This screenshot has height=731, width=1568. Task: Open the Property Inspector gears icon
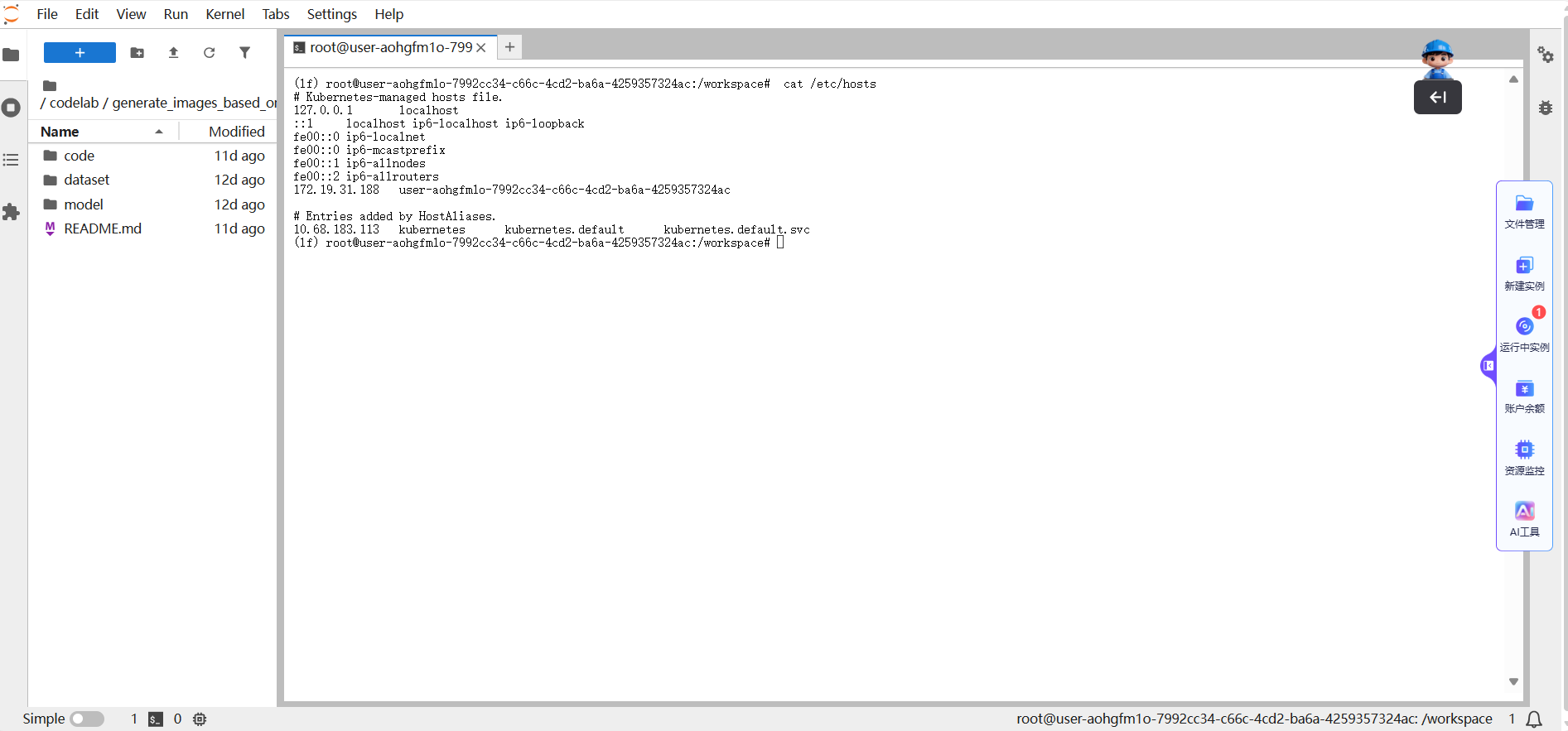coord(1545,55)
